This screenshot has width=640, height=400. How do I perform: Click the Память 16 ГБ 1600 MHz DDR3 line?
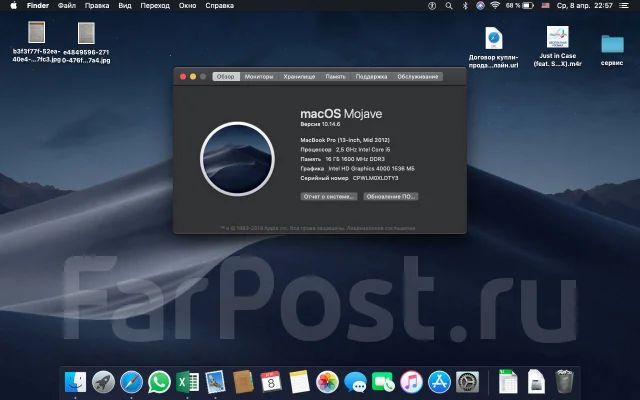[342, 159]
